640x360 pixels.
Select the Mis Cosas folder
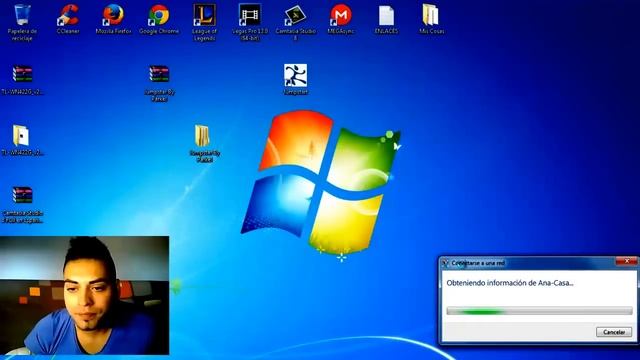pyautogui.click(x=431, y=19)
